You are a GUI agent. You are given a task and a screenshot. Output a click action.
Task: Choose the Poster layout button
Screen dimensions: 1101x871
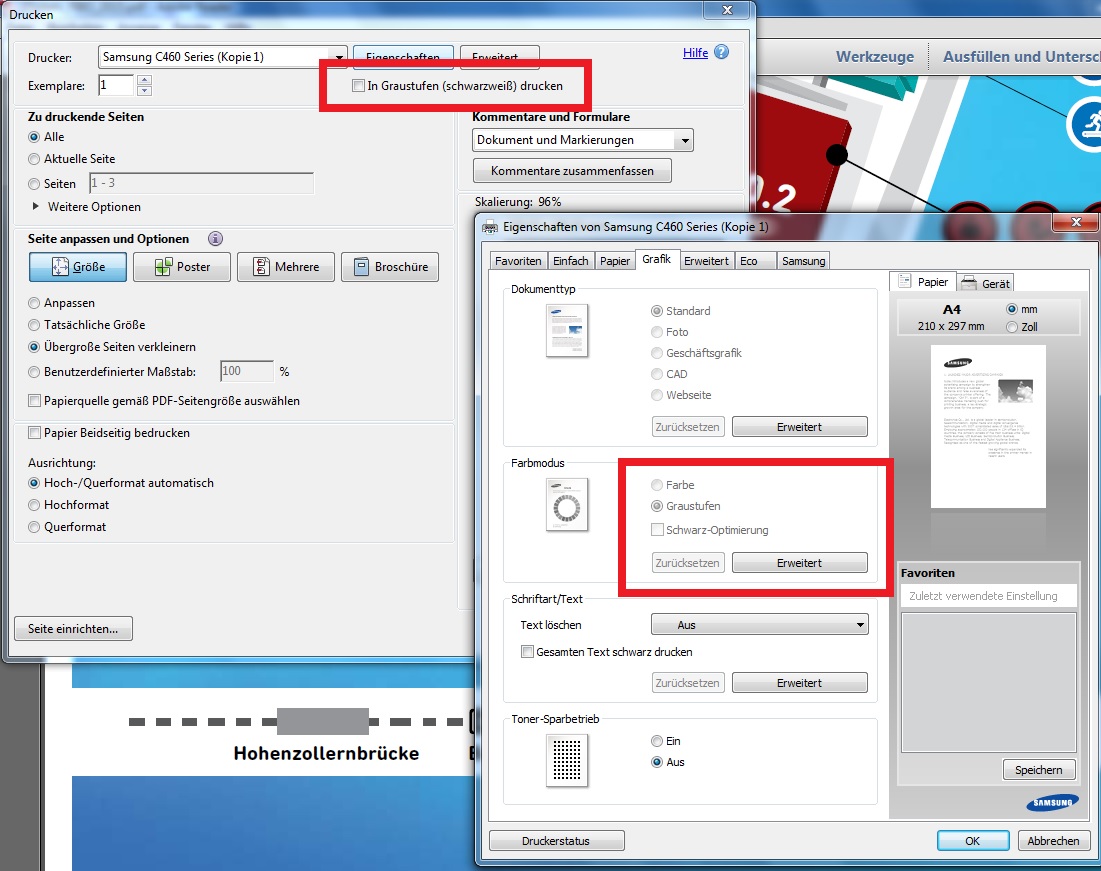pyautogui.click(x=182, y=267)
